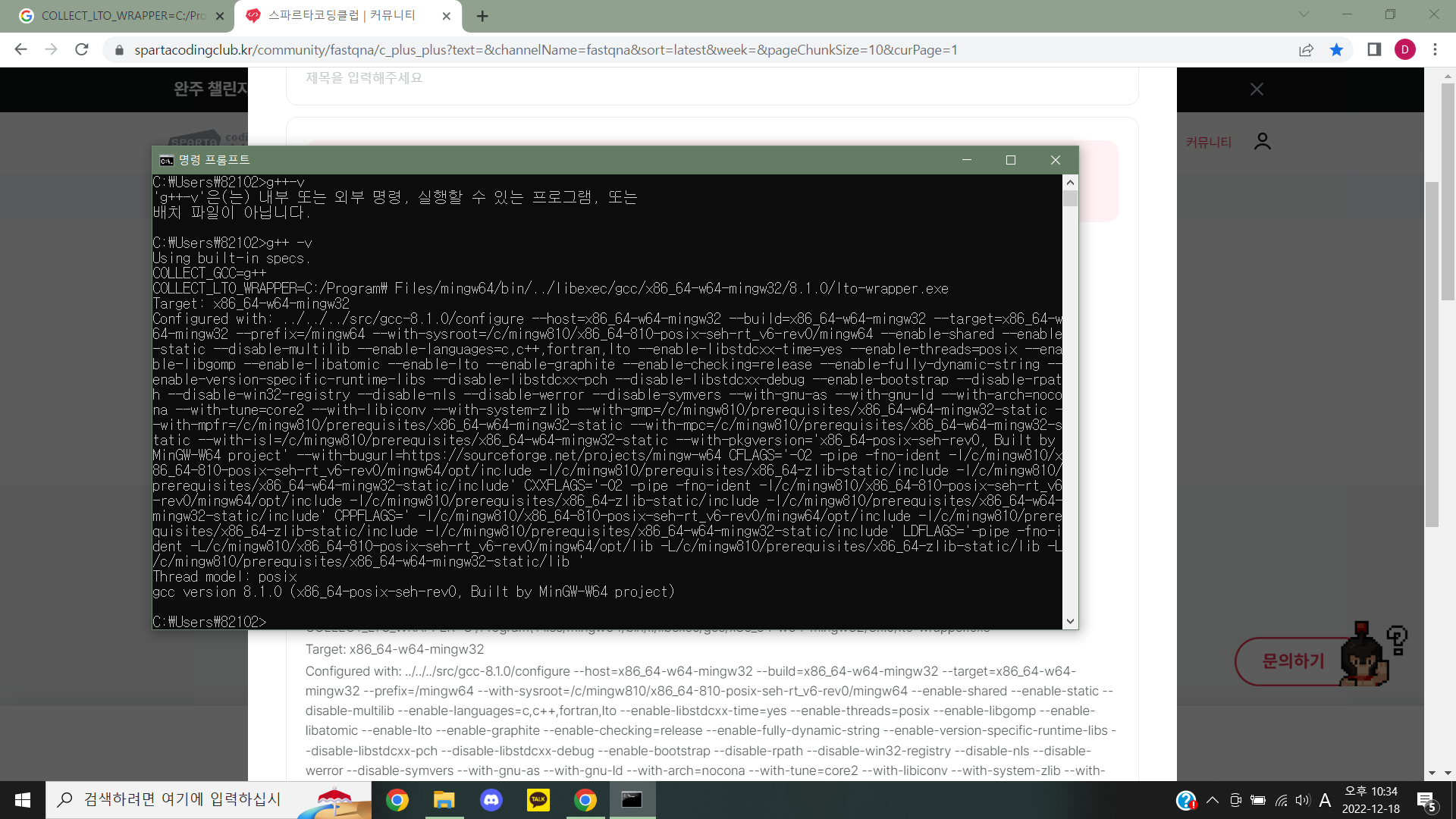The height and width of the screenshot is (819, 1456).
Task: Check battery status in system tray
Action: (x=1258, y=800)
